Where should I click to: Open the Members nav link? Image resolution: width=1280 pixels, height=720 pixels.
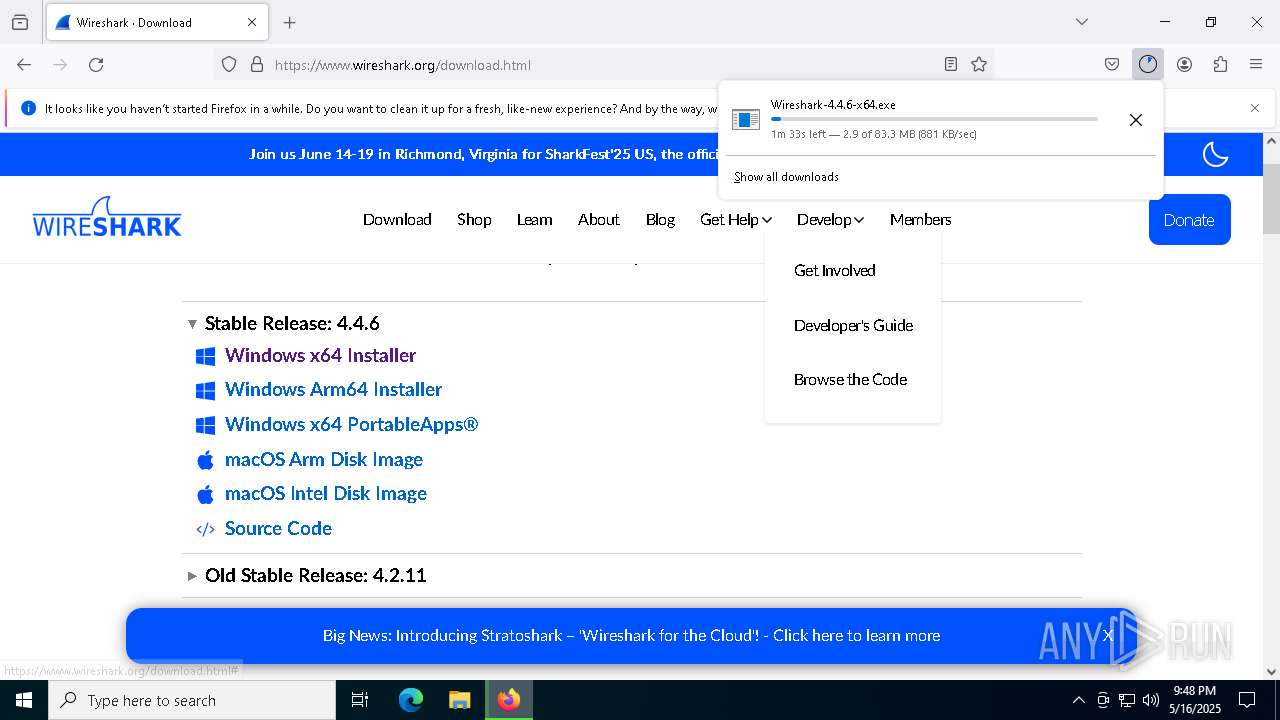(x=920, y=219)
